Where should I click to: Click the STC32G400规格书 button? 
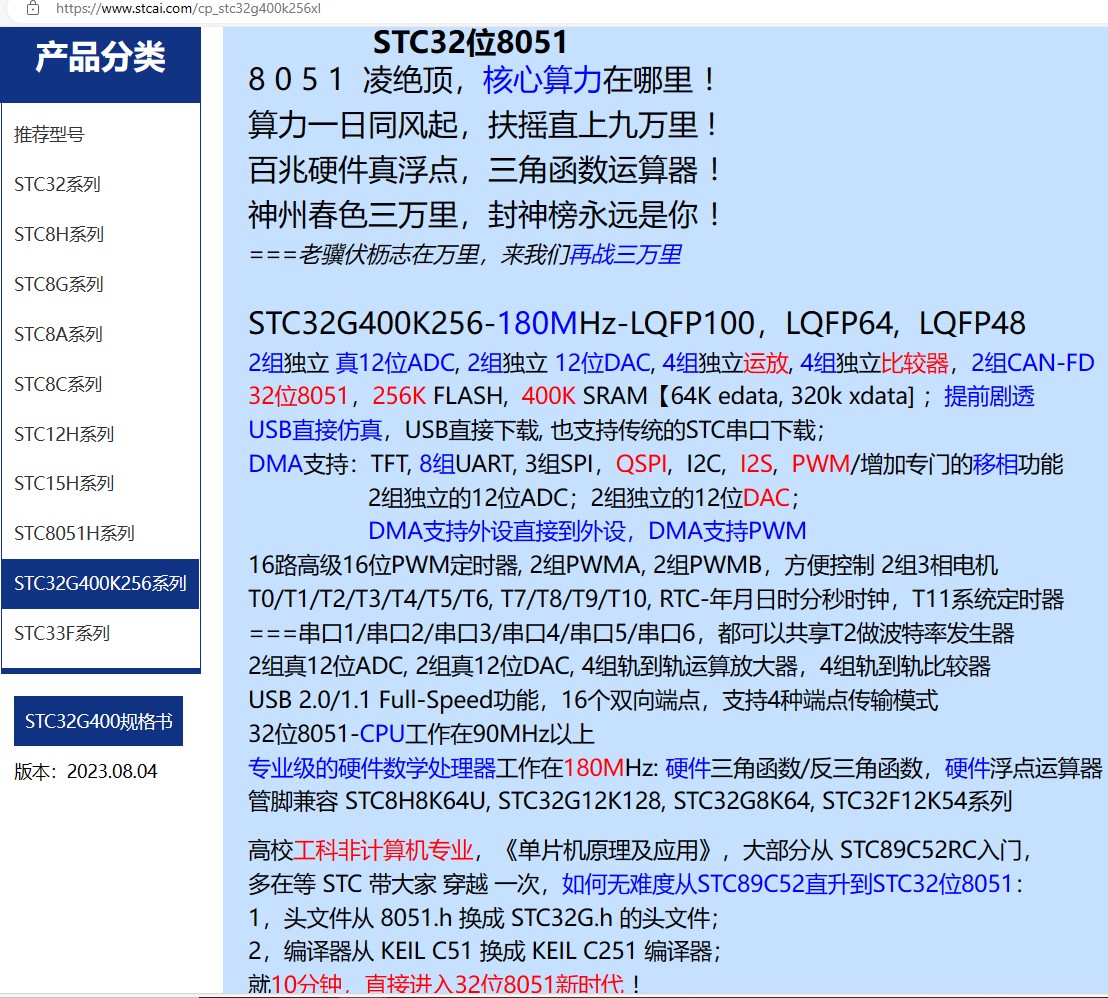pyautogui.click(x=98, y=721)
